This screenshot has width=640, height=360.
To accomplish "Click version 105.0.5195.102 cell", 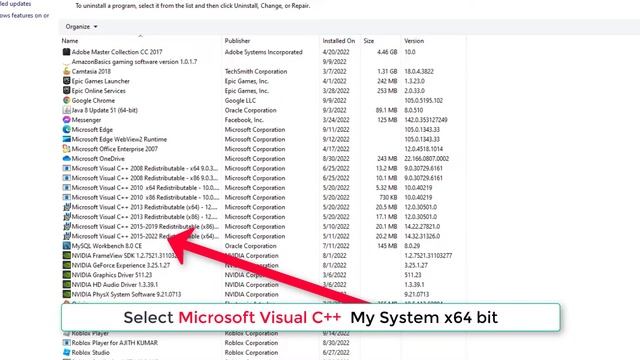I will click(x=423, y=100).
